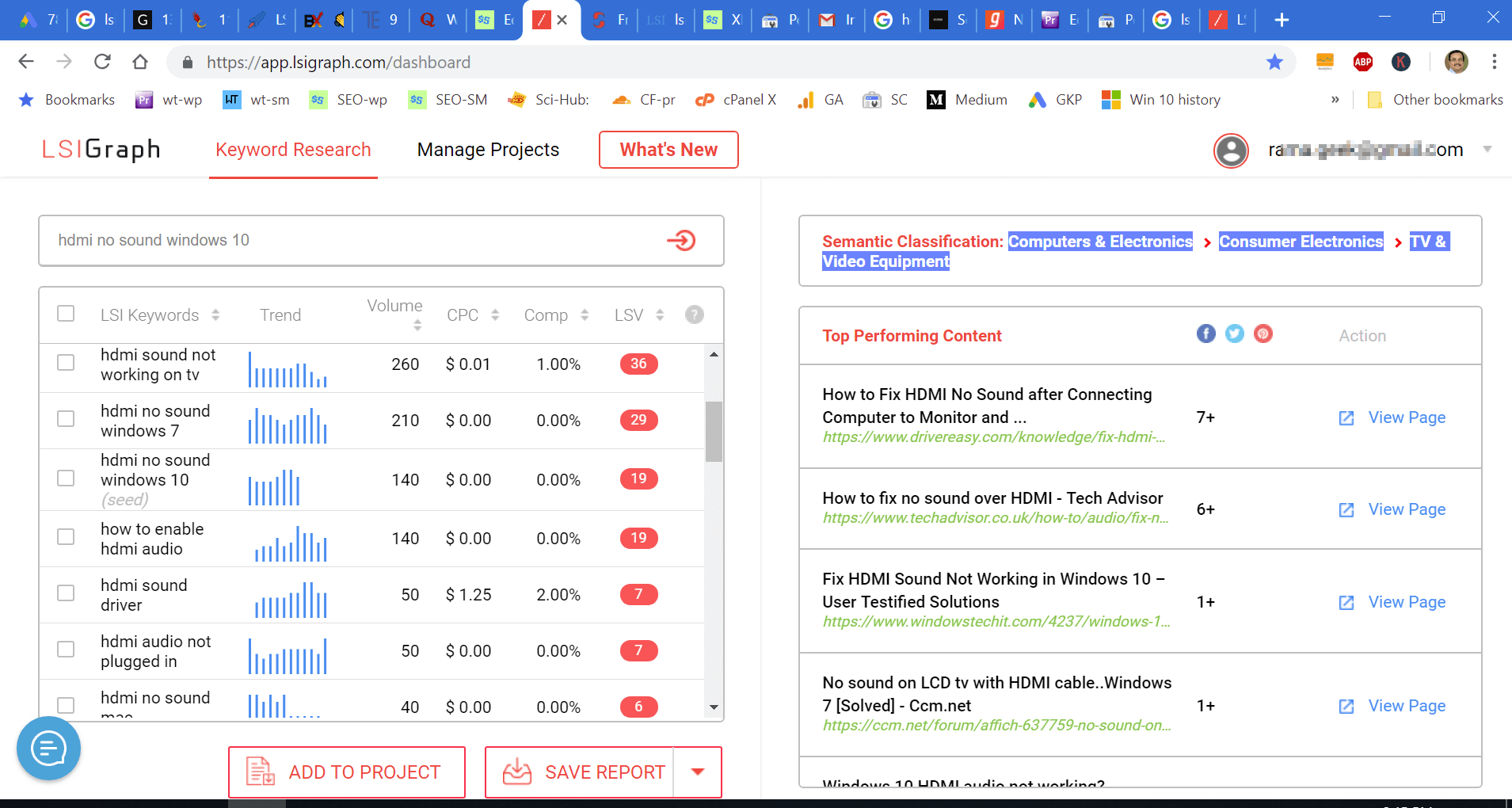Click What's New button
Screen dimensions: 1512x808
(x=668, y=150)
